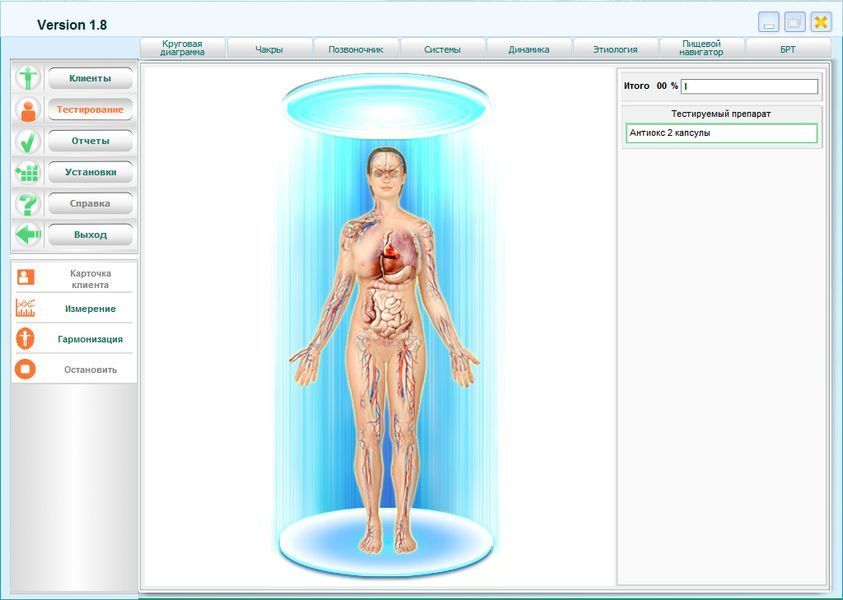Click Остановить to stop
Screen dimensions: 843x600
point(90,370)
